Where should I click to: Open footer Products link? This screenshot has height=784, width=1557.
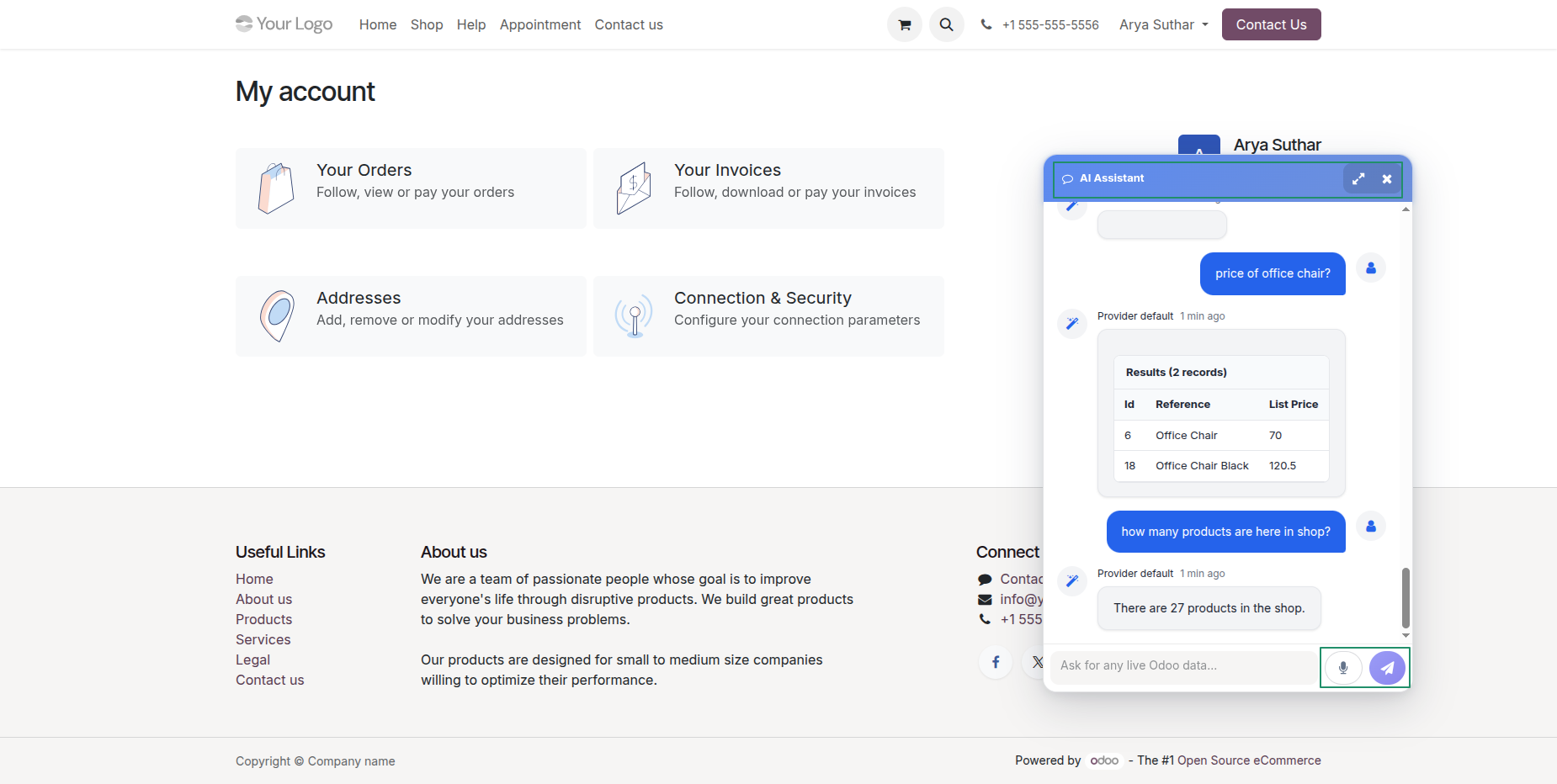tap(263, 619)
